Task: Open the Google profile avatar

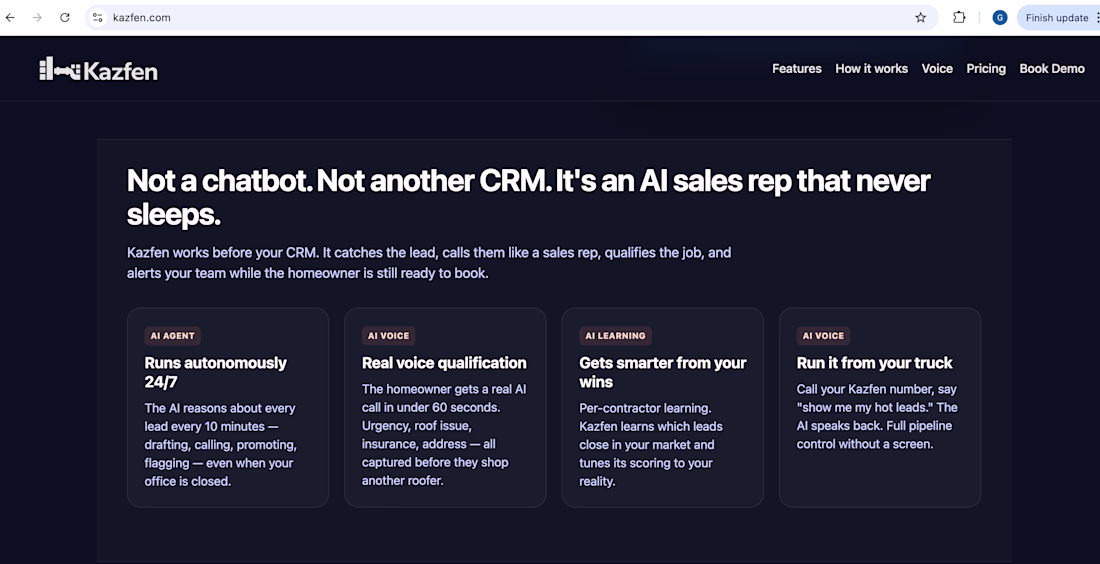Action: [1000, 18]
